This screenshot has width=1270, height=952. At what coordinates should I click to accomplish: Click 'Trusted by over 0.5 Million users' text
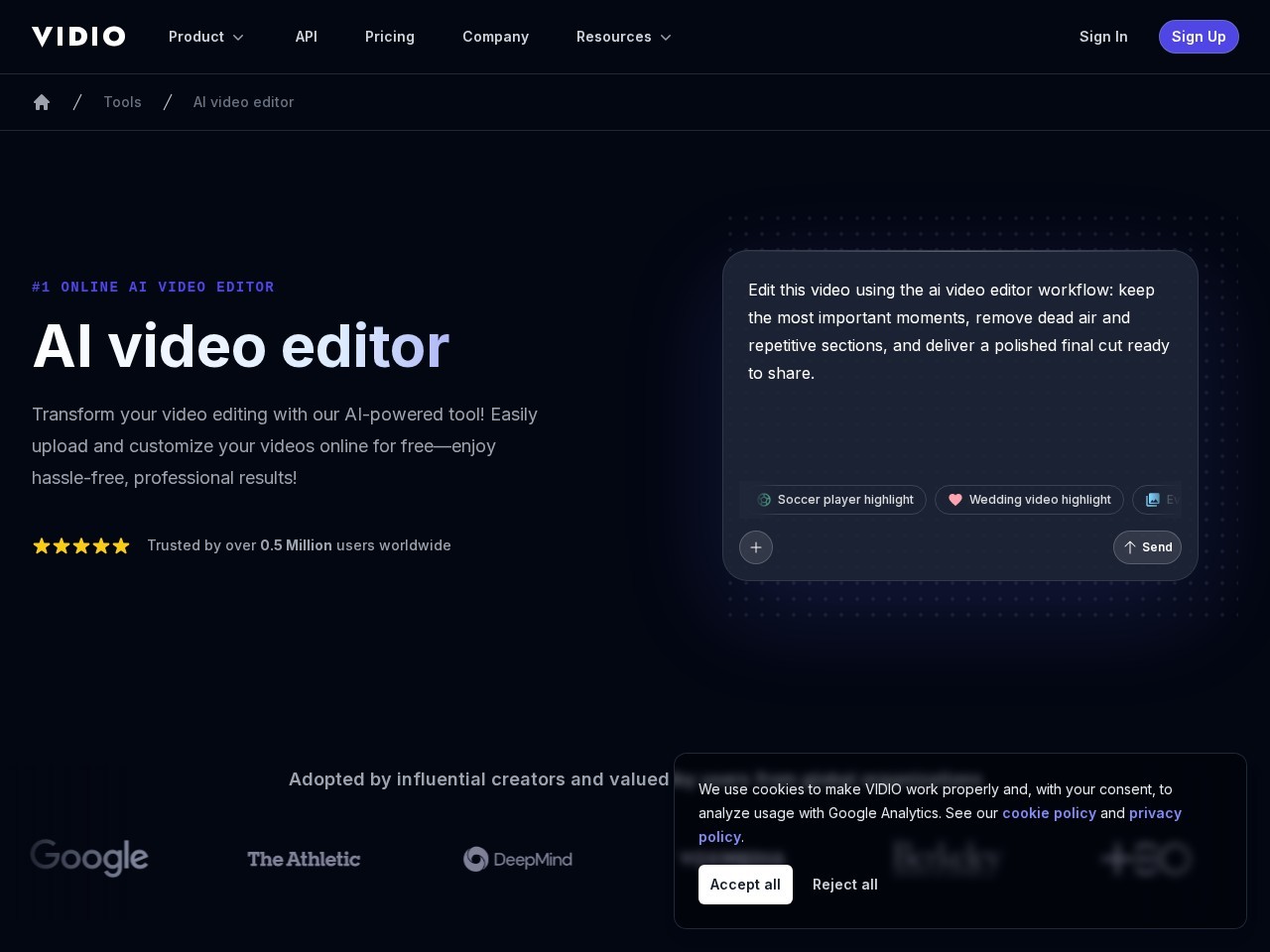[x=299, y=545]
